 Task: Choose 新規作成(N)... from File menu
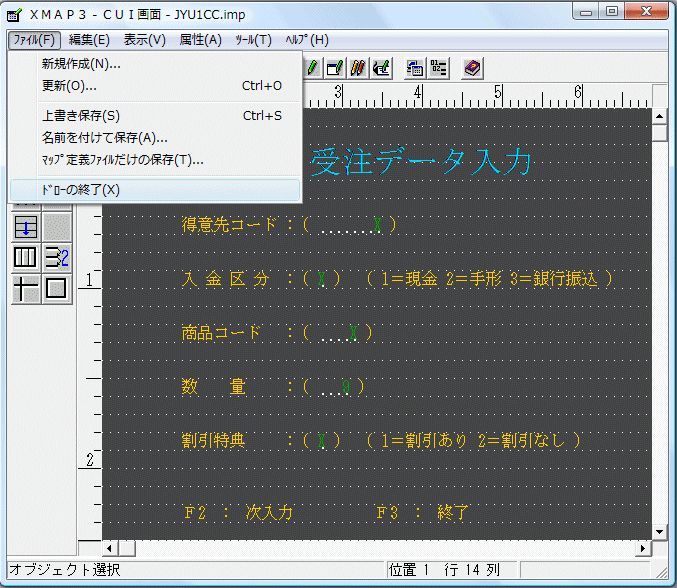point(155,64)
